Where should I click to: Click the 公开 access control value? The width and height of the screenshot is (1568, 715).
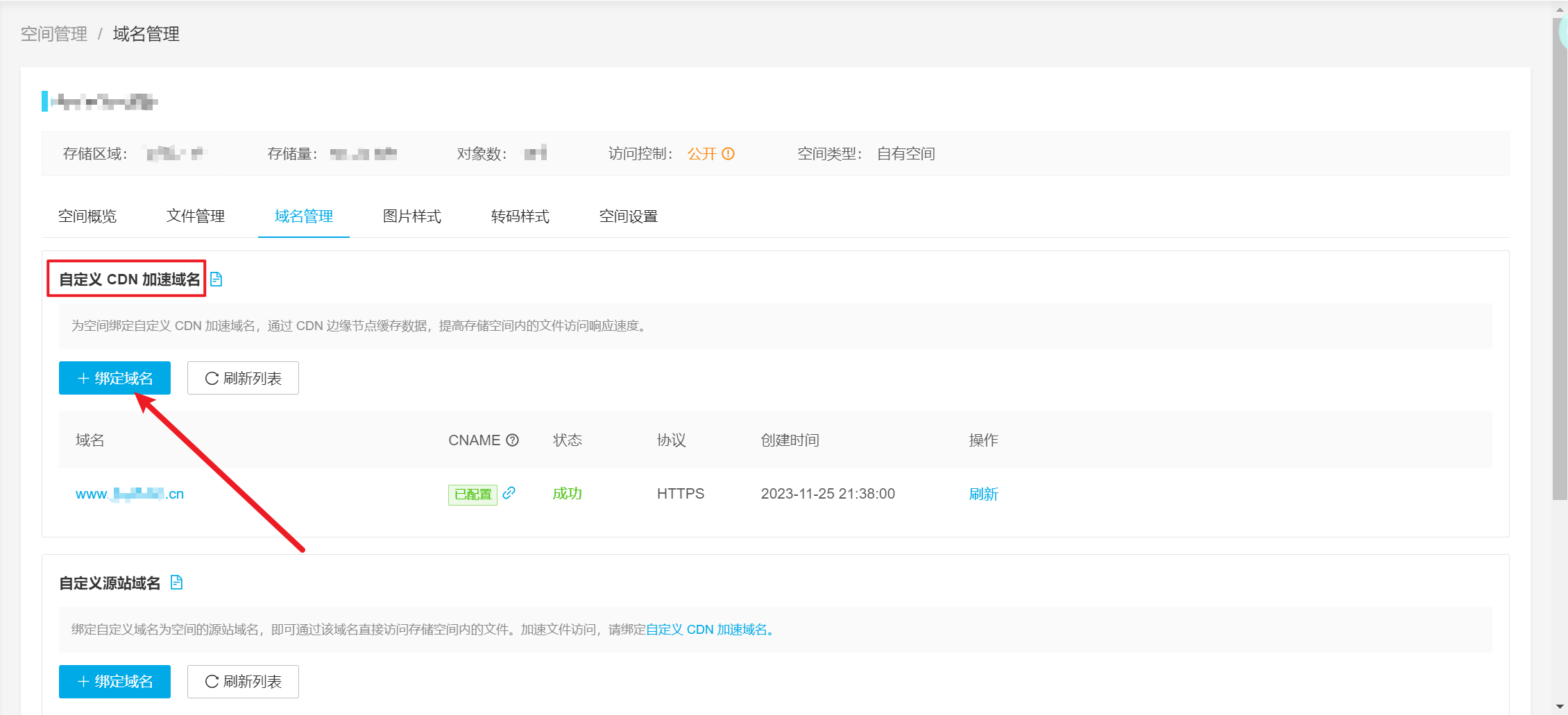tap(702, 154)
